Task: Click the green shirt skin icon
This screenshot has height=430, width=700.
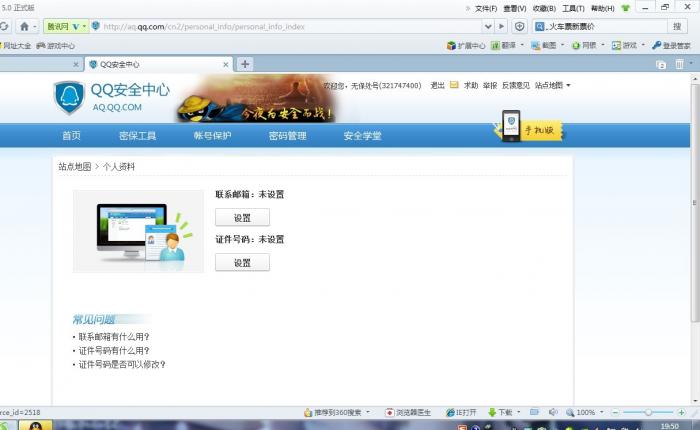Action: click(x=625, y=8)
